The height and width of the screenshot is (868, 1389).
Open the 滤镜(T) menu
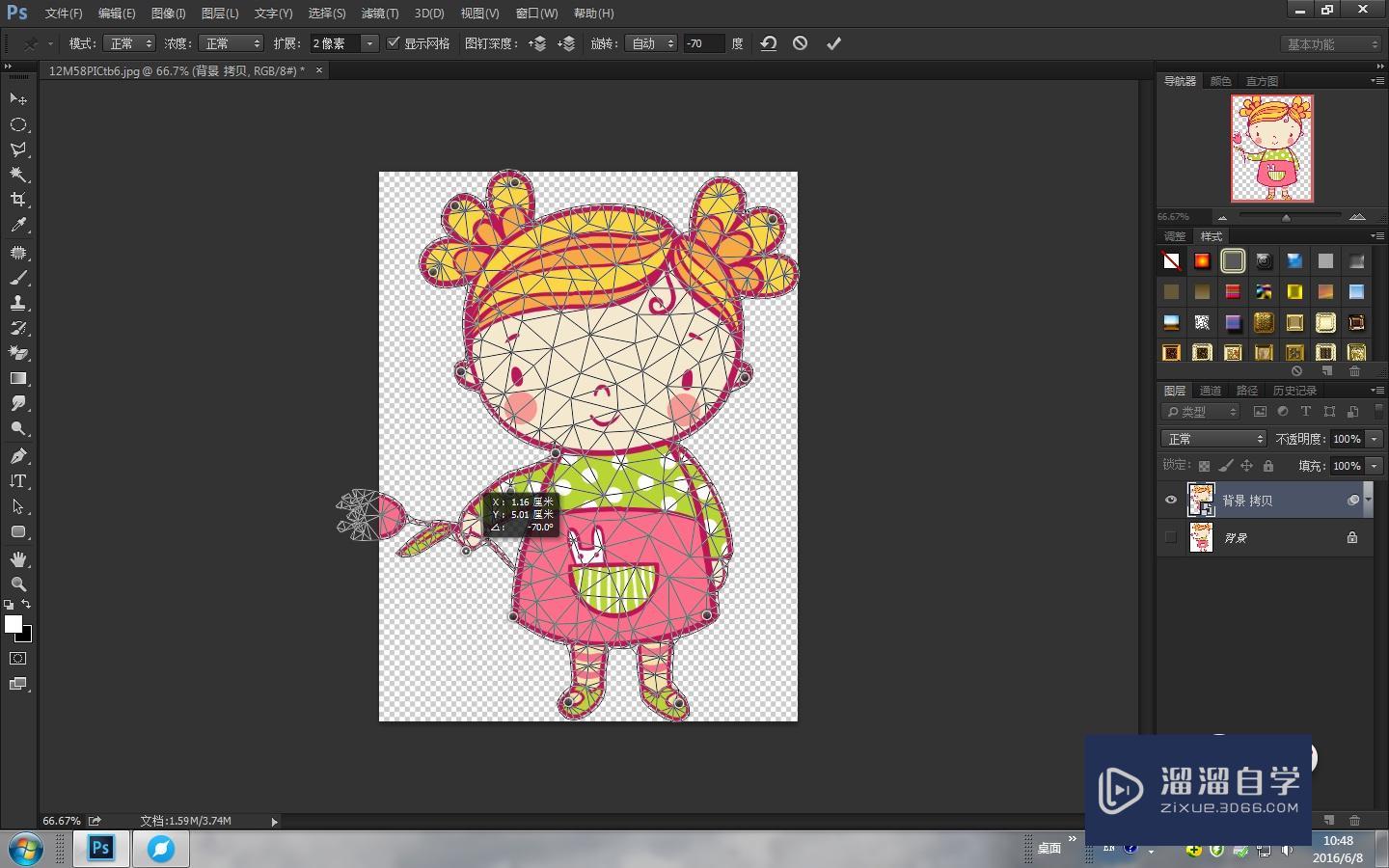[379, 14]
